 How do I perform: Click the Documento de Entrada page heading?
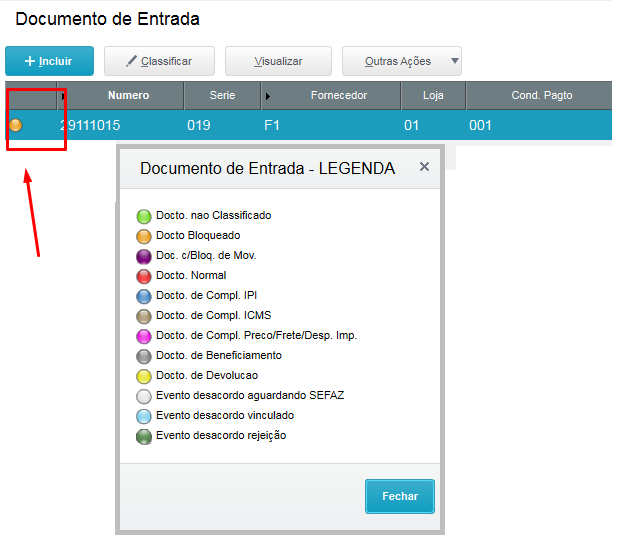107,19
